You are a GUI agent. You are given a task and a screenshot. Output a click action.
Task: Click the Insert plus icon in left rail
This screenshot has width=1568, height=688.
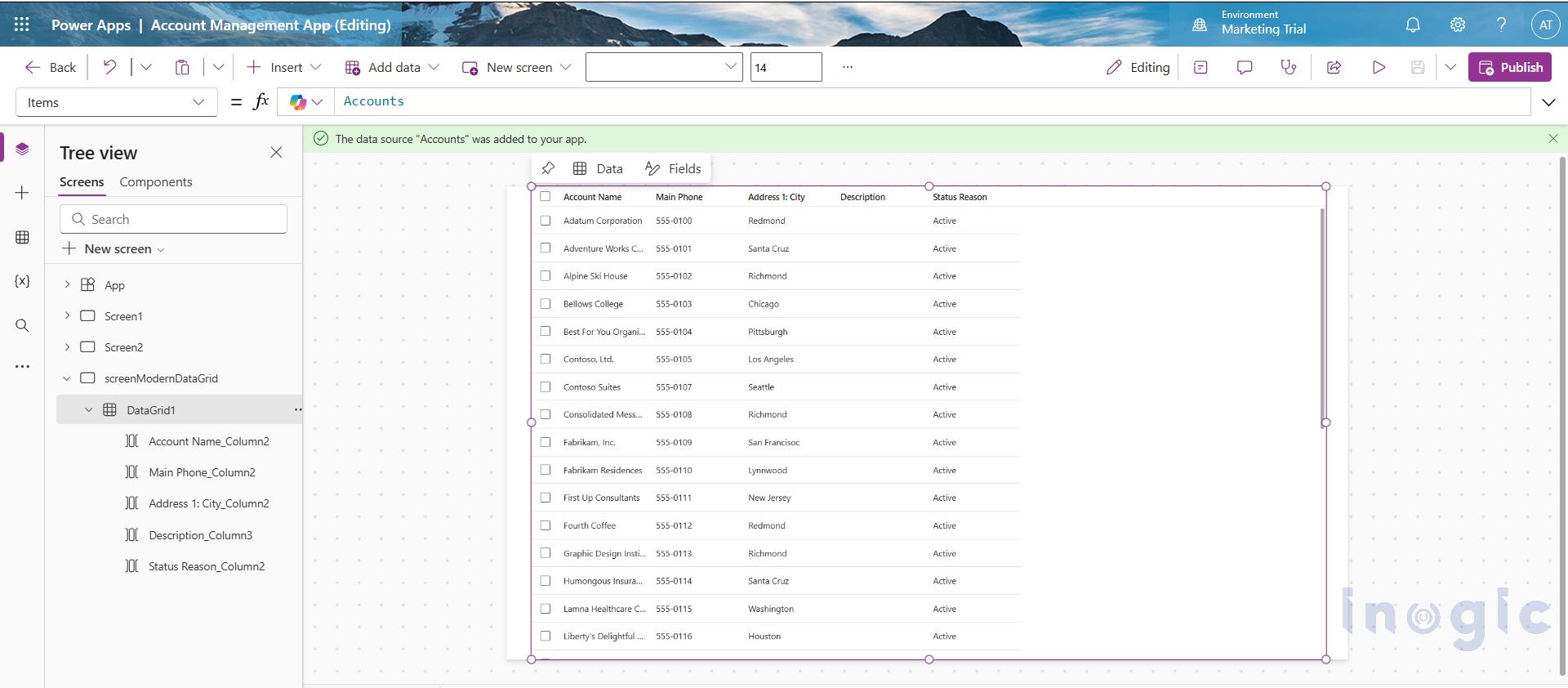(22, 193)
